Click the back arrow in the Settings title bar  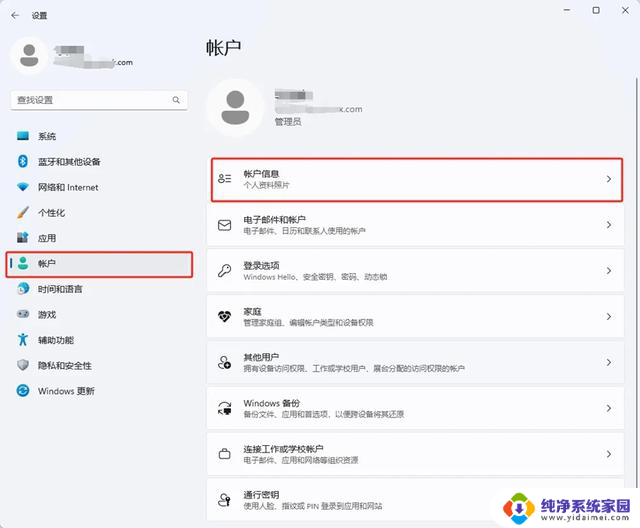point(16,16)
